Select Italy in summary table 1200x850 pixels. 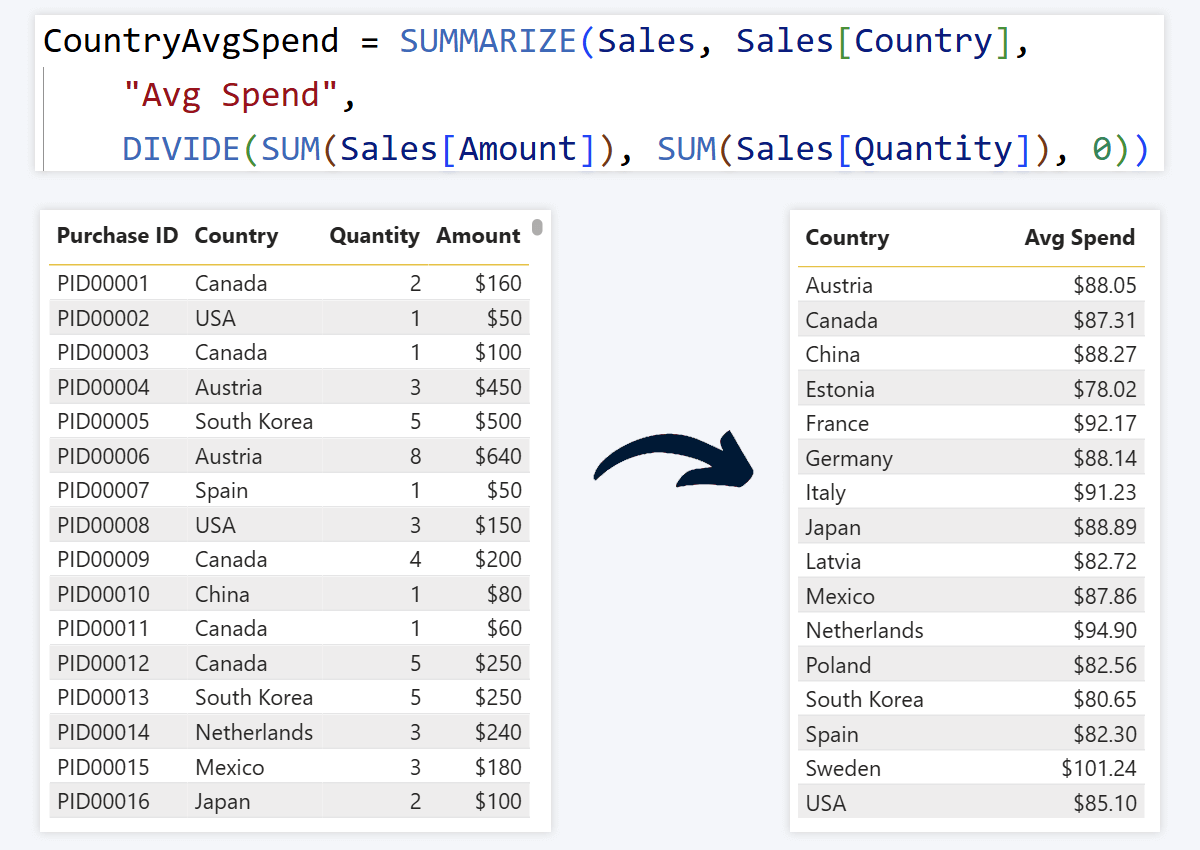(x=826, y=493)
